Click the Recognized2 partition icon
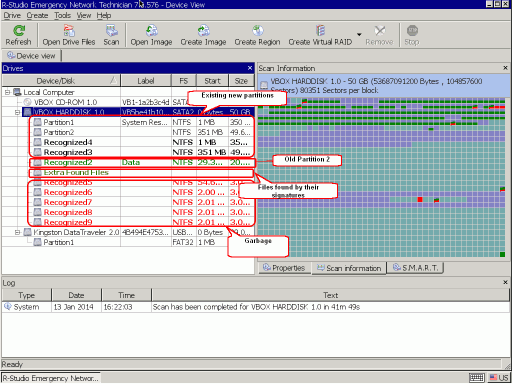Image resolution: width=512 pixels, height=384 pixels. pos(37,162)
